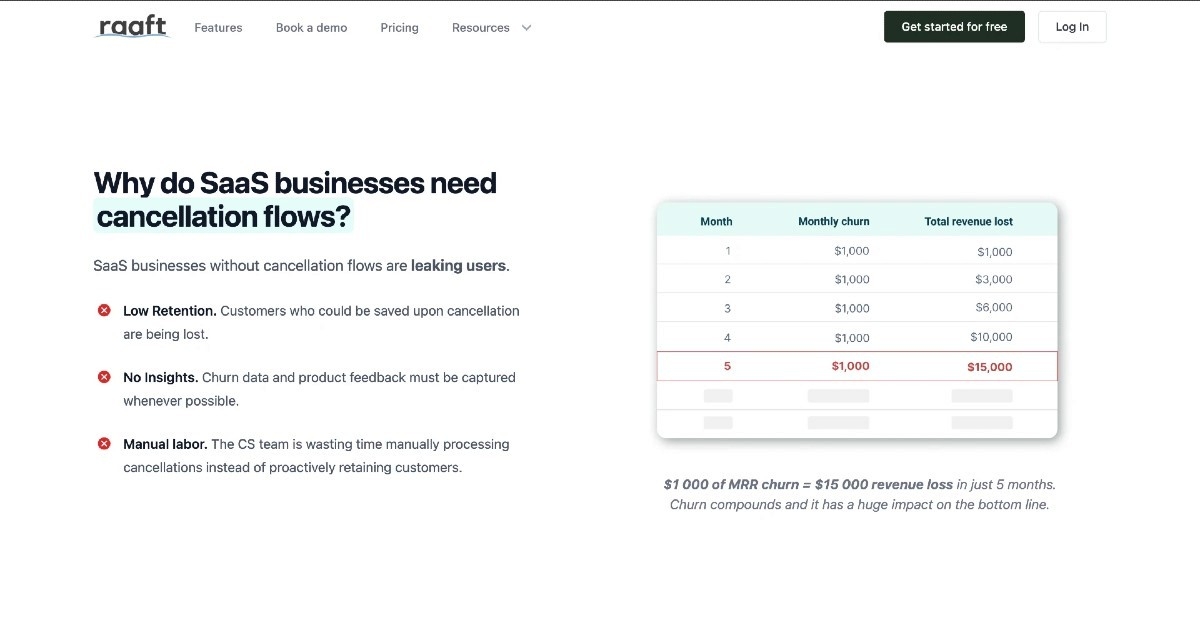Click Get started for free button
Image resolution: width=1200 pixels, height=630 pixels.
[953, 27]
